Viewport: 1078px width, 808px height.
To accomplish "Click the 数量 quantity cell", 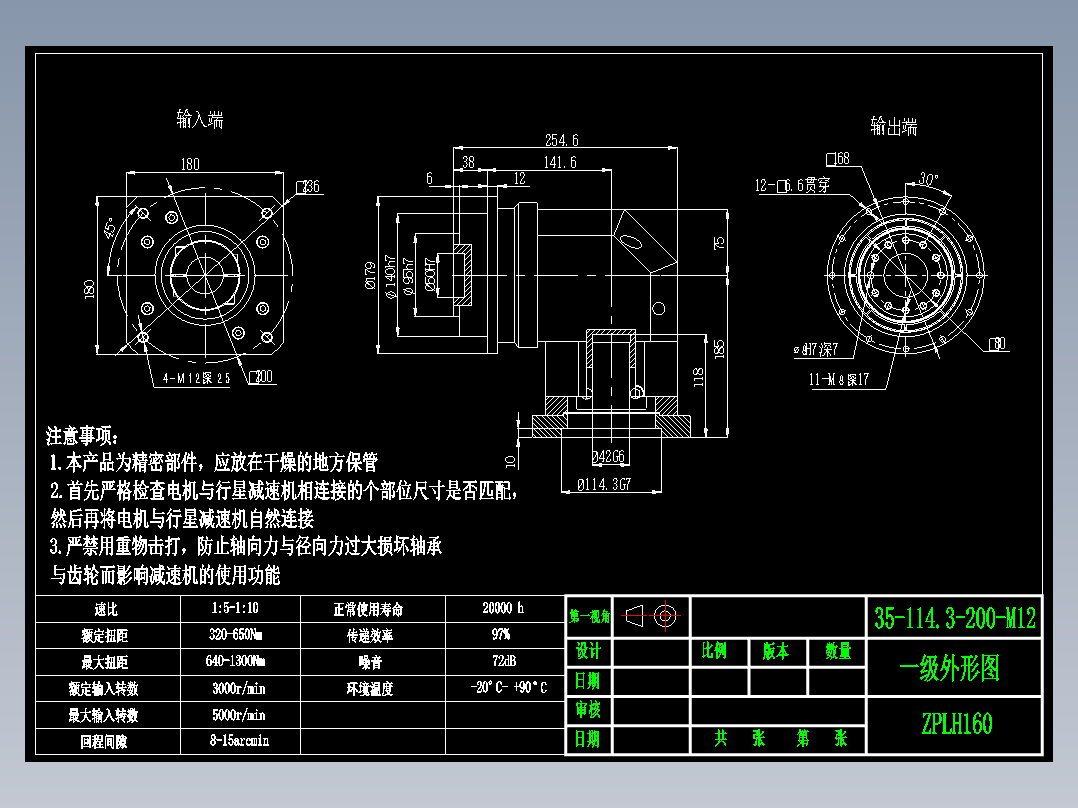I will [x=840, y=650].
